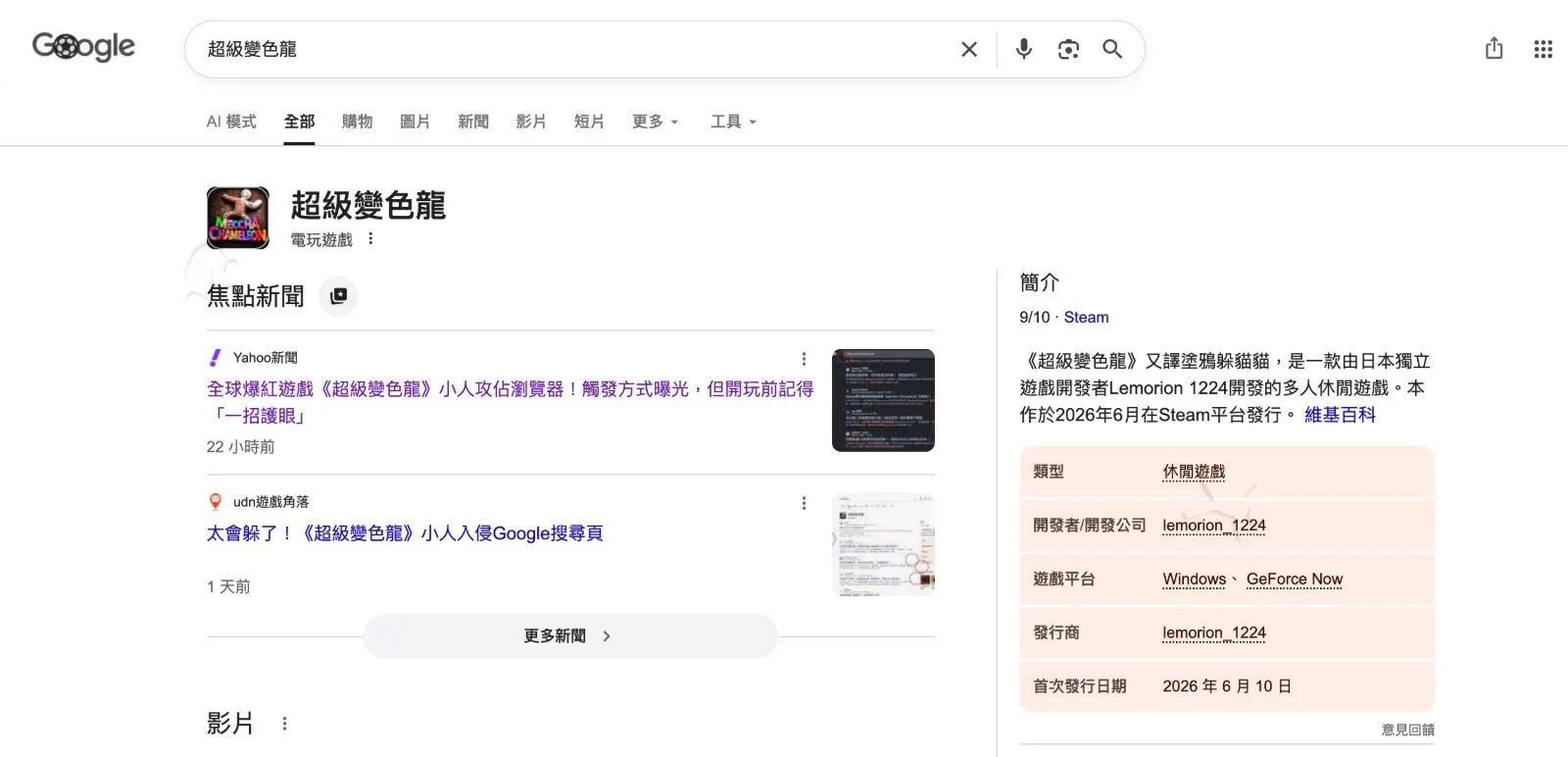Click the Yahoo新聞 source icon
The width and height of the screenshot is (1568, 757).
(x=216, y=358)
